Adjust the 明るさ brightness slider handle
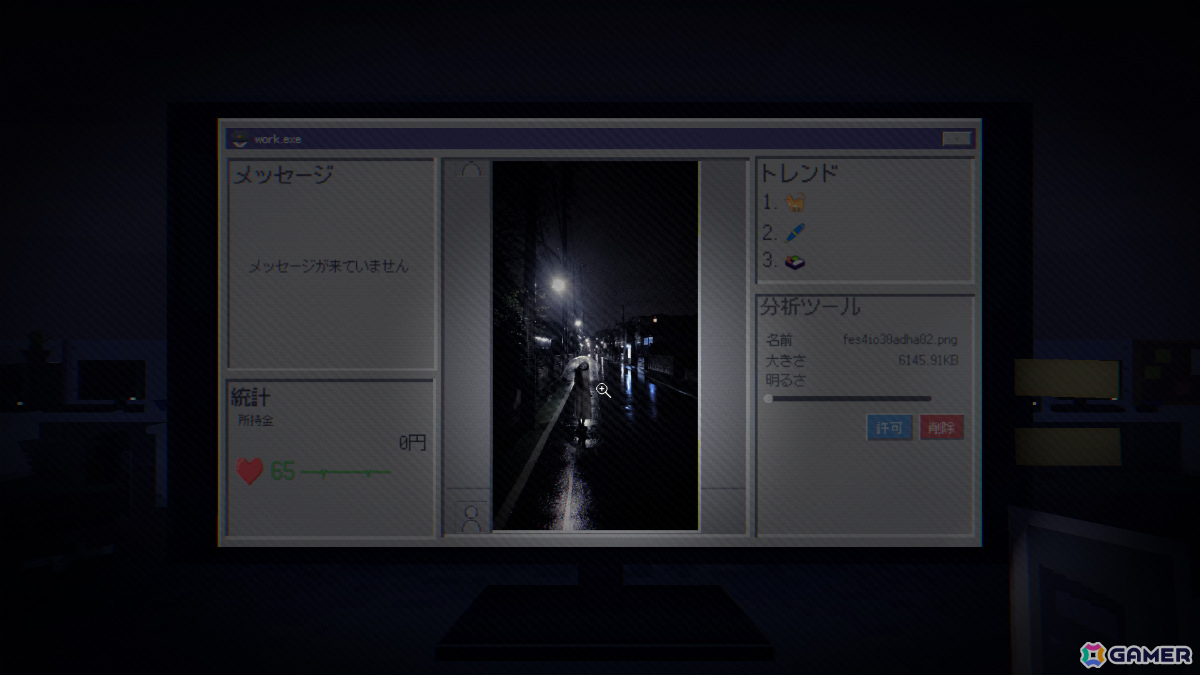Image resolution: width=1200 pixels, height=675 pixels. click(x=768, y=399)
